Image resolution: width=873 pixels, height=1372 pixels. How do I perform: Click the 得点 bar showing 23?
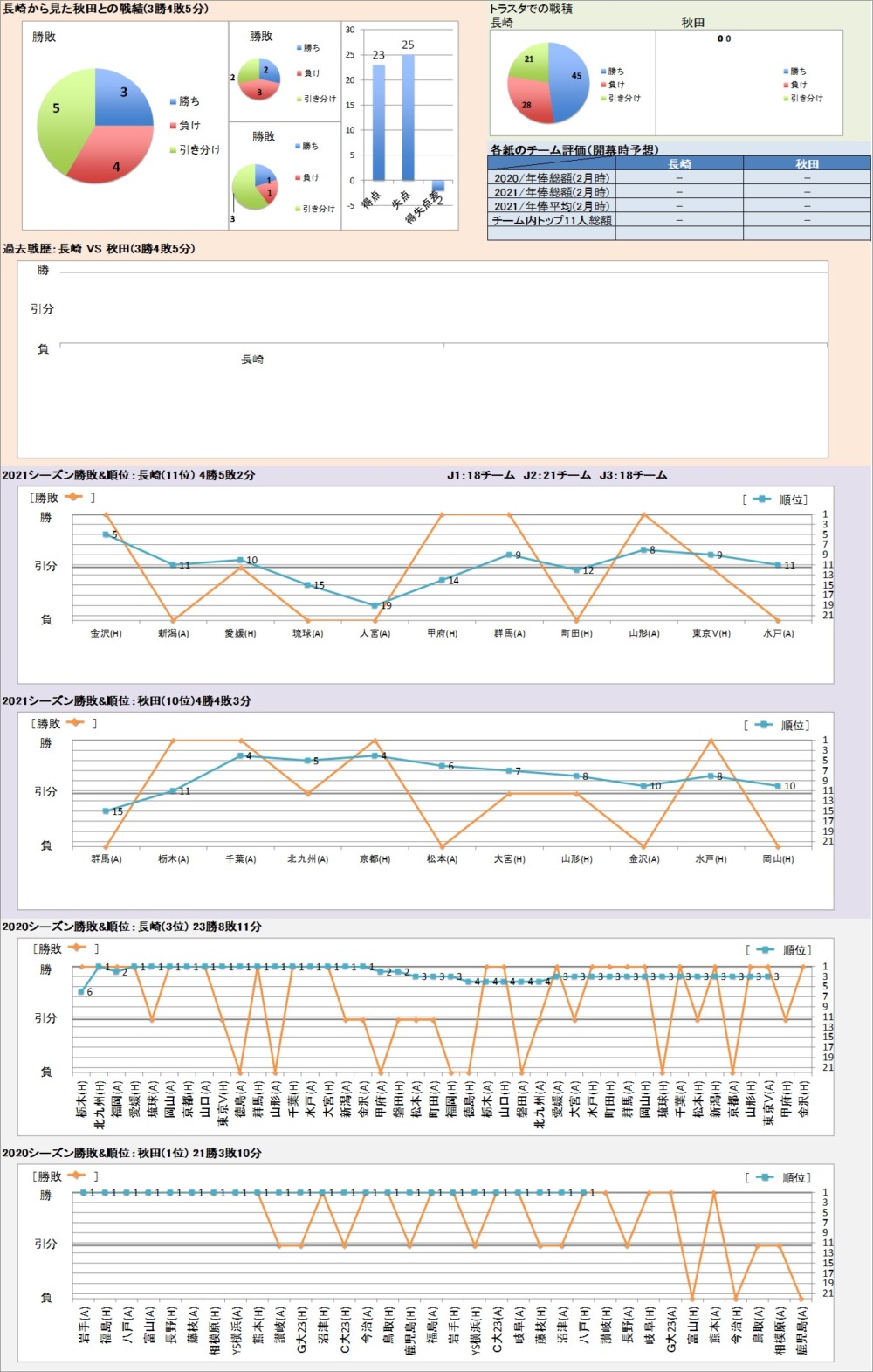click(x=378, y=122)
